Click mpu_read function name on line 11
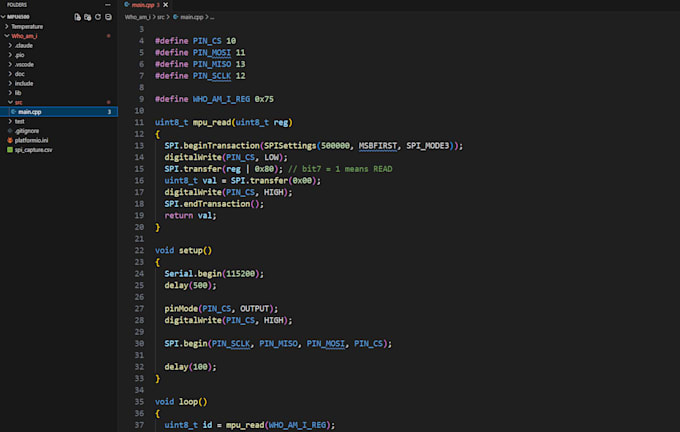 coord(212,123)
